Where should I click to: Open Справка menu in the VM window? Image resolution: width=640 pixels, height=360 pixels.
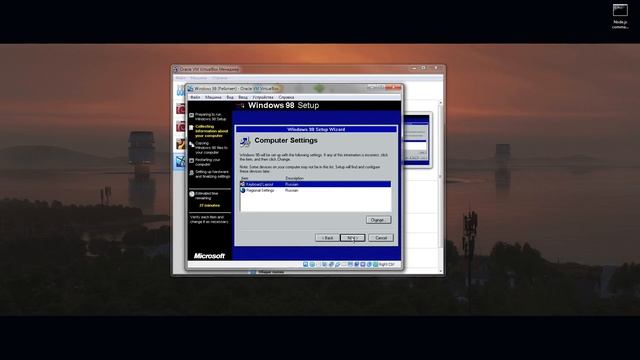(286, 98)
